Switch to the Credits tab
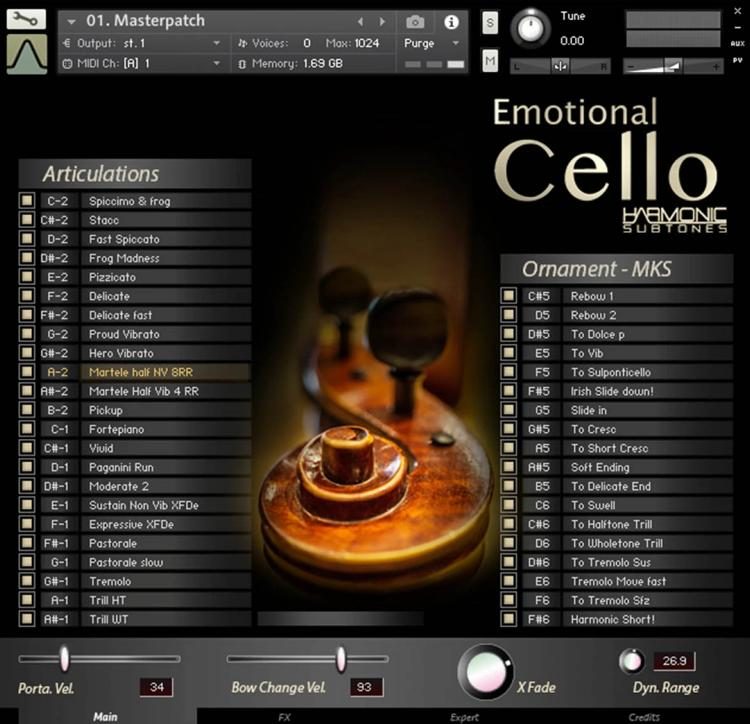The image size is (750, 724). click(644, 717)
